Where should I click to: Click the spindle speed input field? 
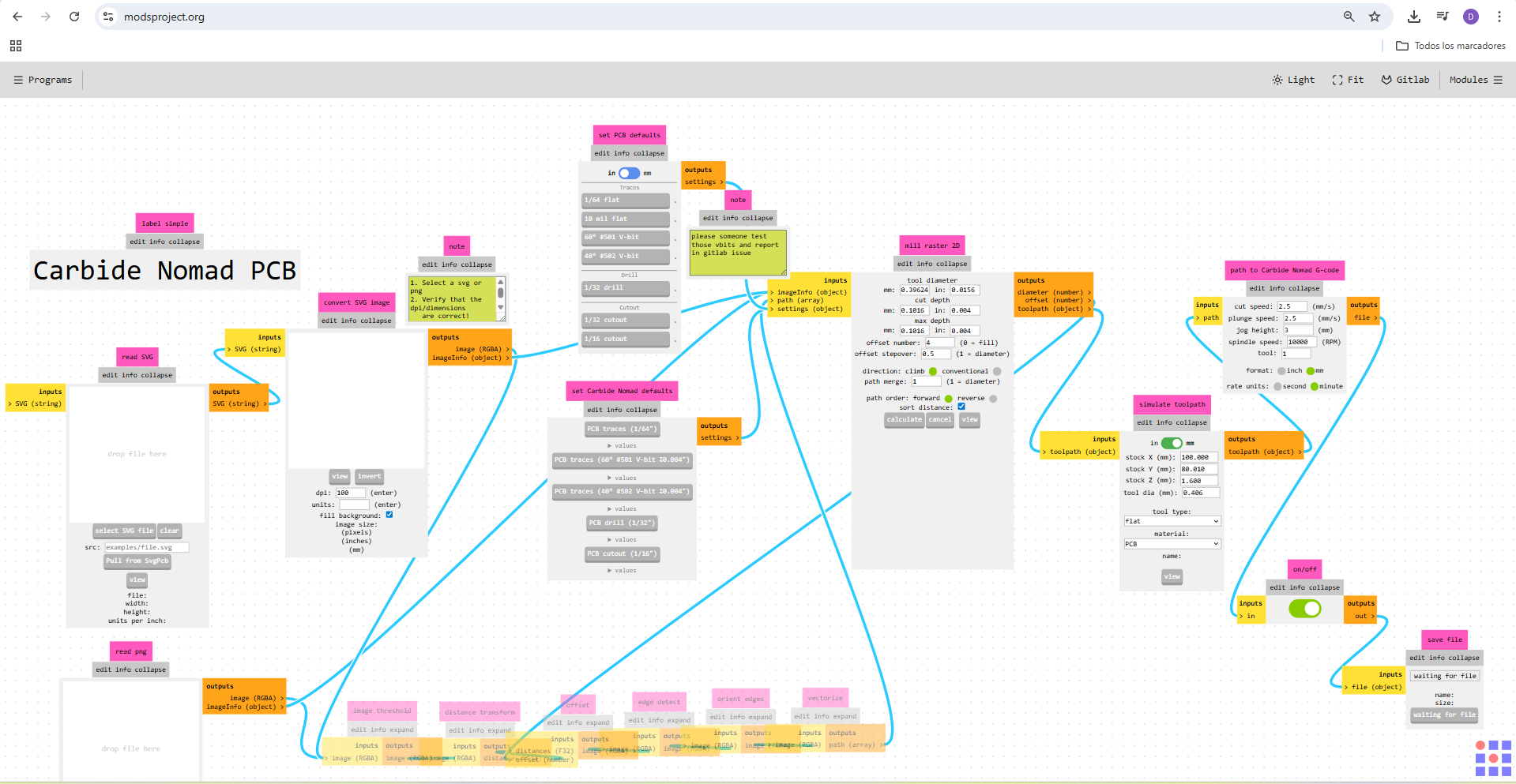[1302, 342]
